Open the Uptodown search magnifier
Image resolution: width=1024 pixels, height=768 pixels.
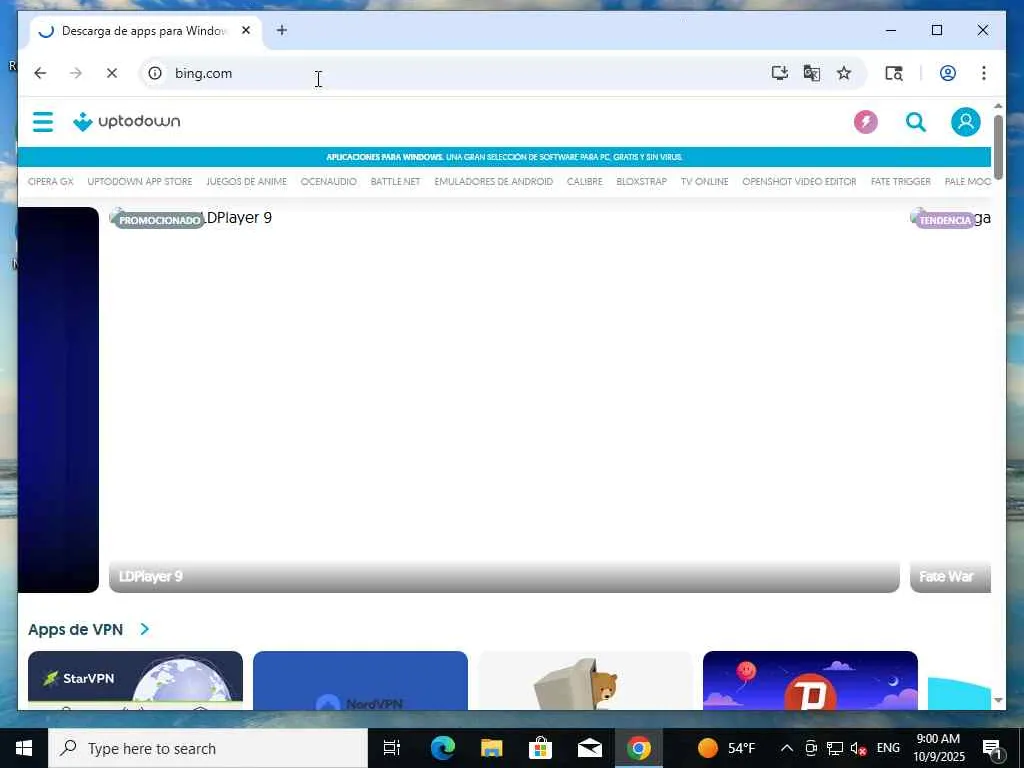916,121
